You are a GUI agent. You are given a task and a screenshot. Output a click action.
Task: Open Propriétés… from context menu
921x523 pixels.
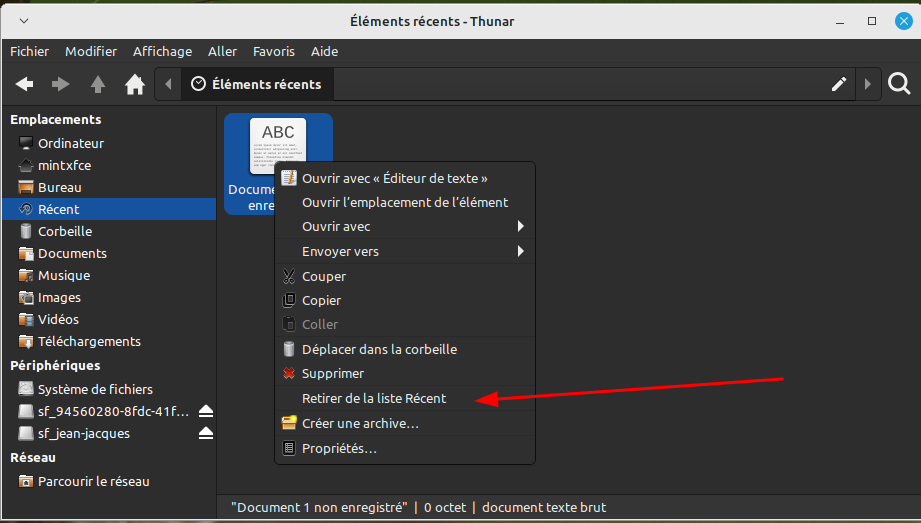pos(405,448)
